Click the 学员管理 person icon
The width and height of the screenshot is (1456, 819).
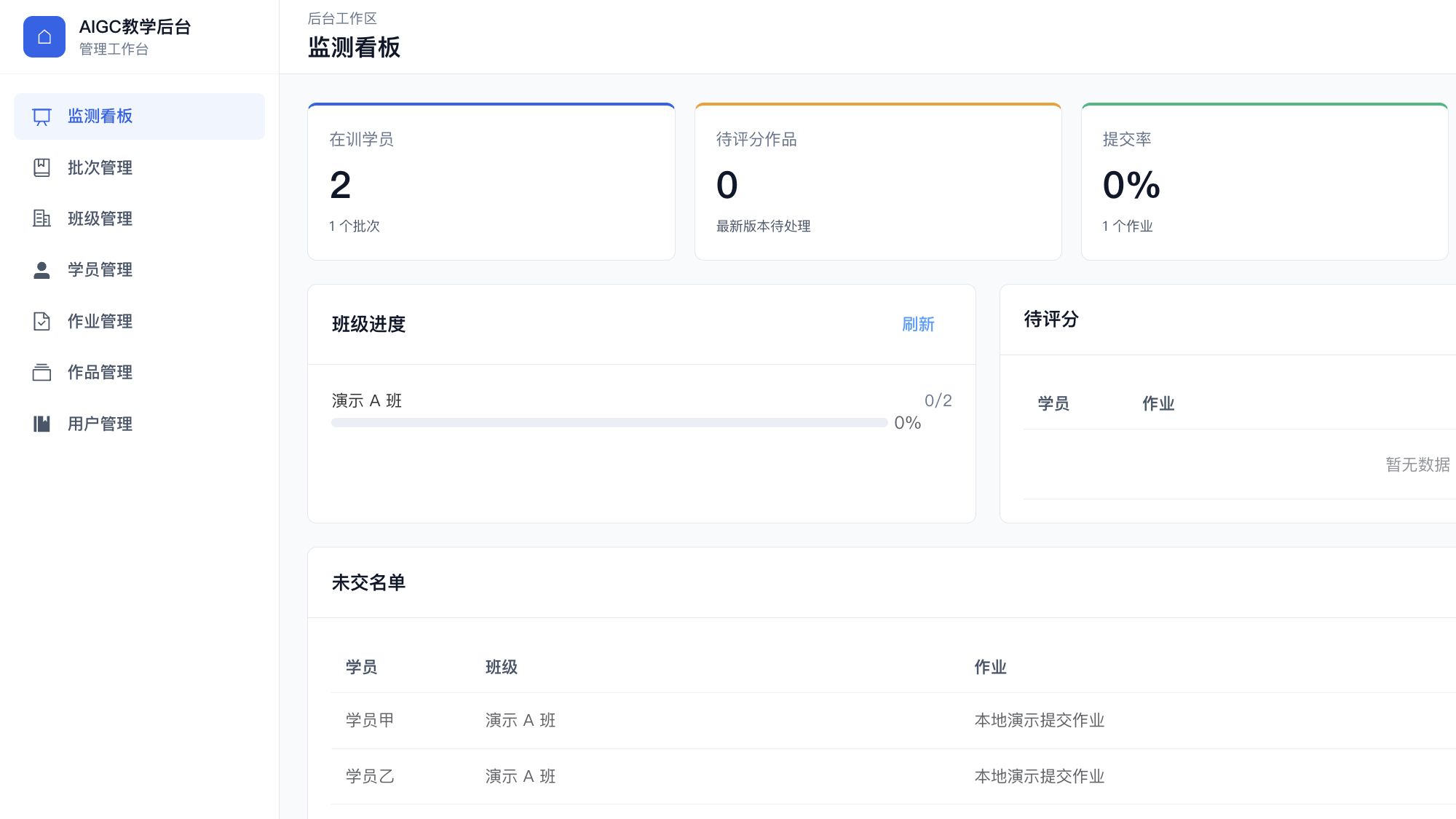(42, 270)
